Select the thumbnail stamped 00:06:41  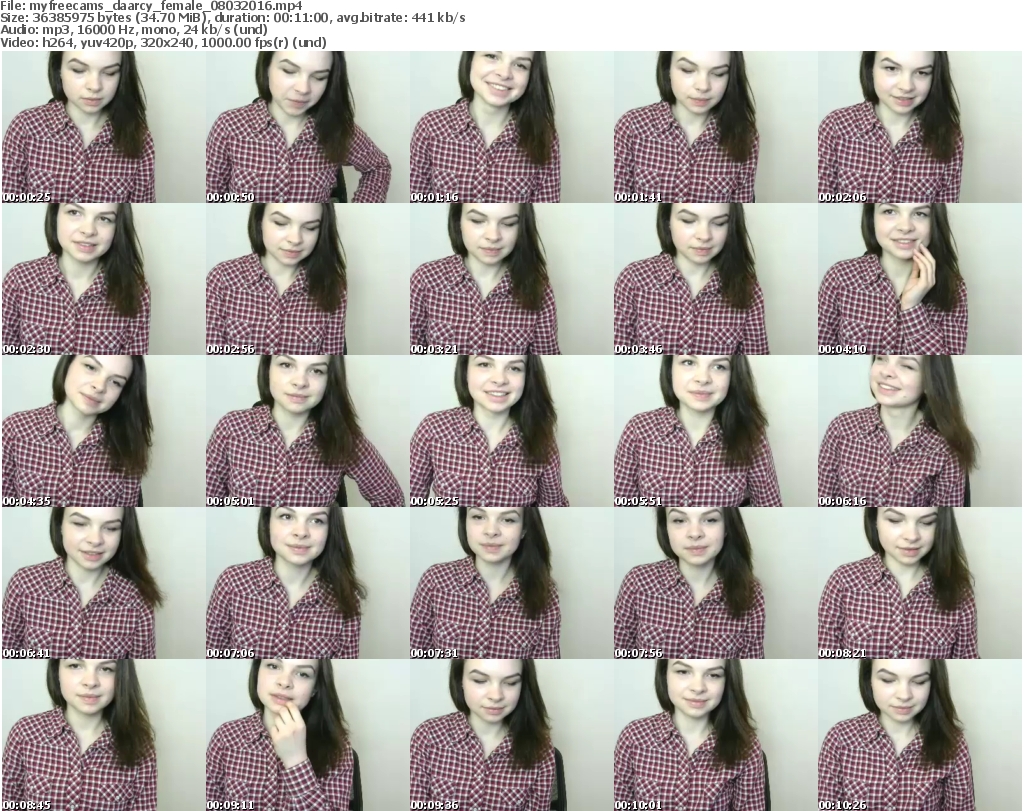(103, 583)
